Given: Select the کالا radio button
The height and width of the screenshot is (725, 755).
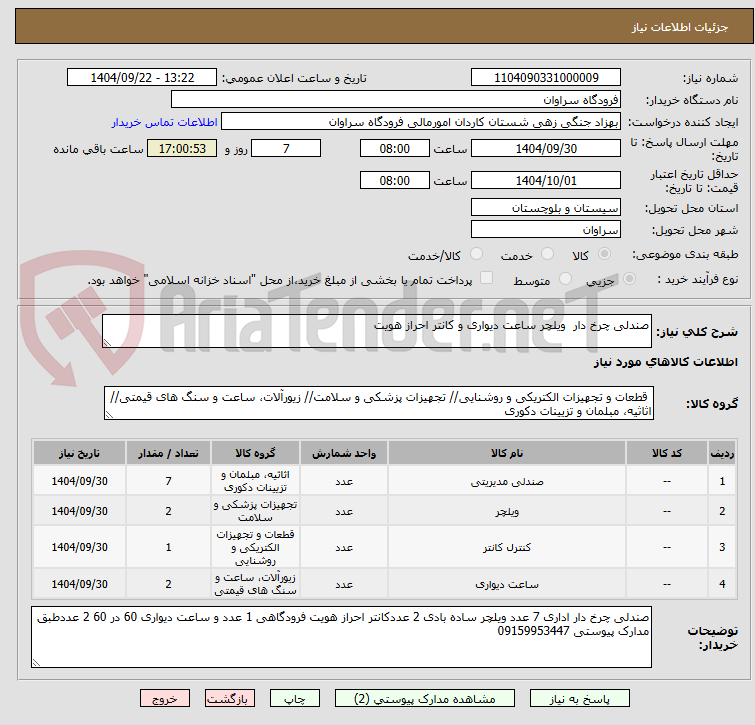Looking at the screenshot, I should coord(604,254).
